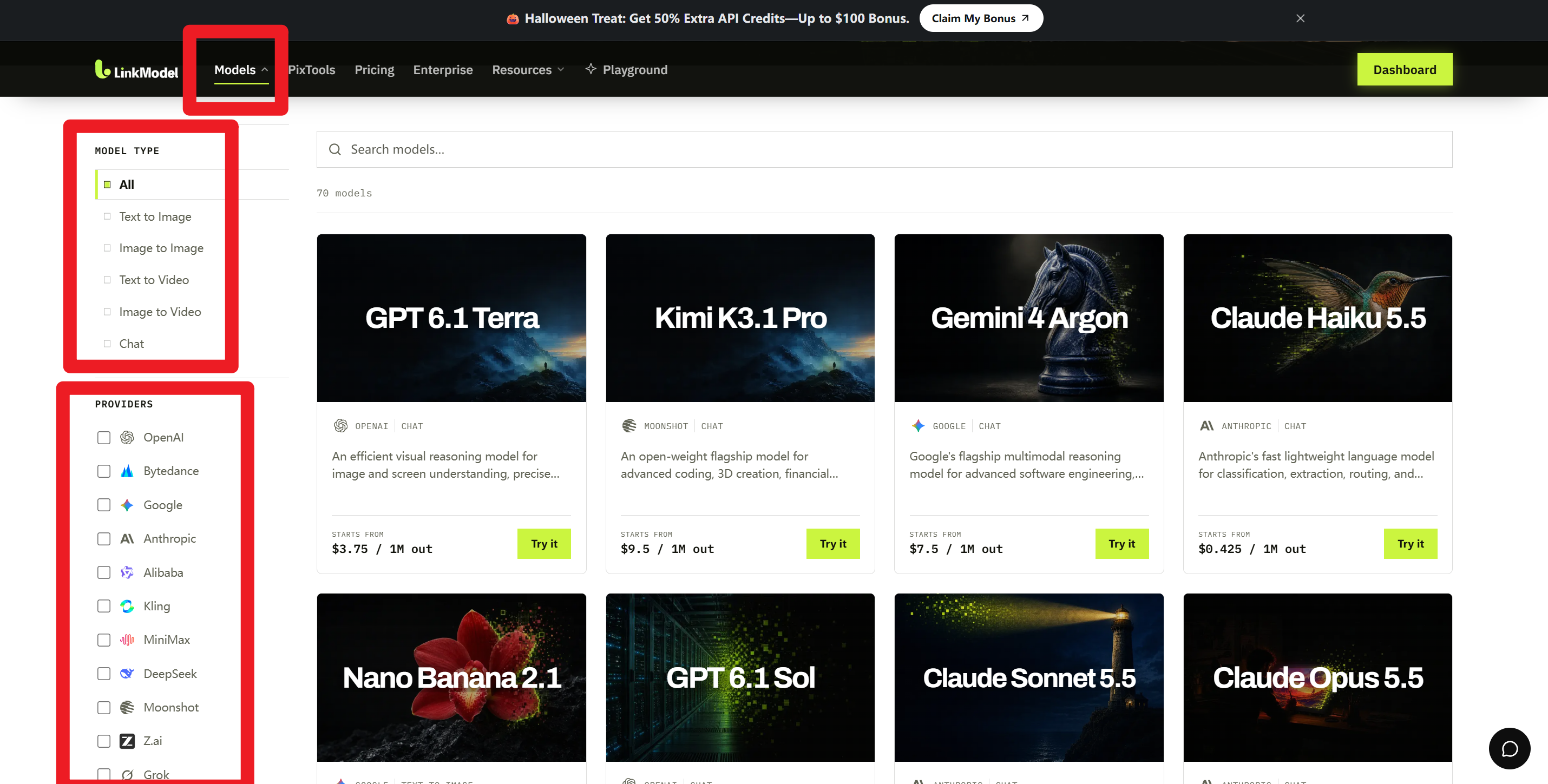Click the Anthropic provider logo in sidebar
The height and width of the screenshot is (784, 1548).
coord(127,539)
